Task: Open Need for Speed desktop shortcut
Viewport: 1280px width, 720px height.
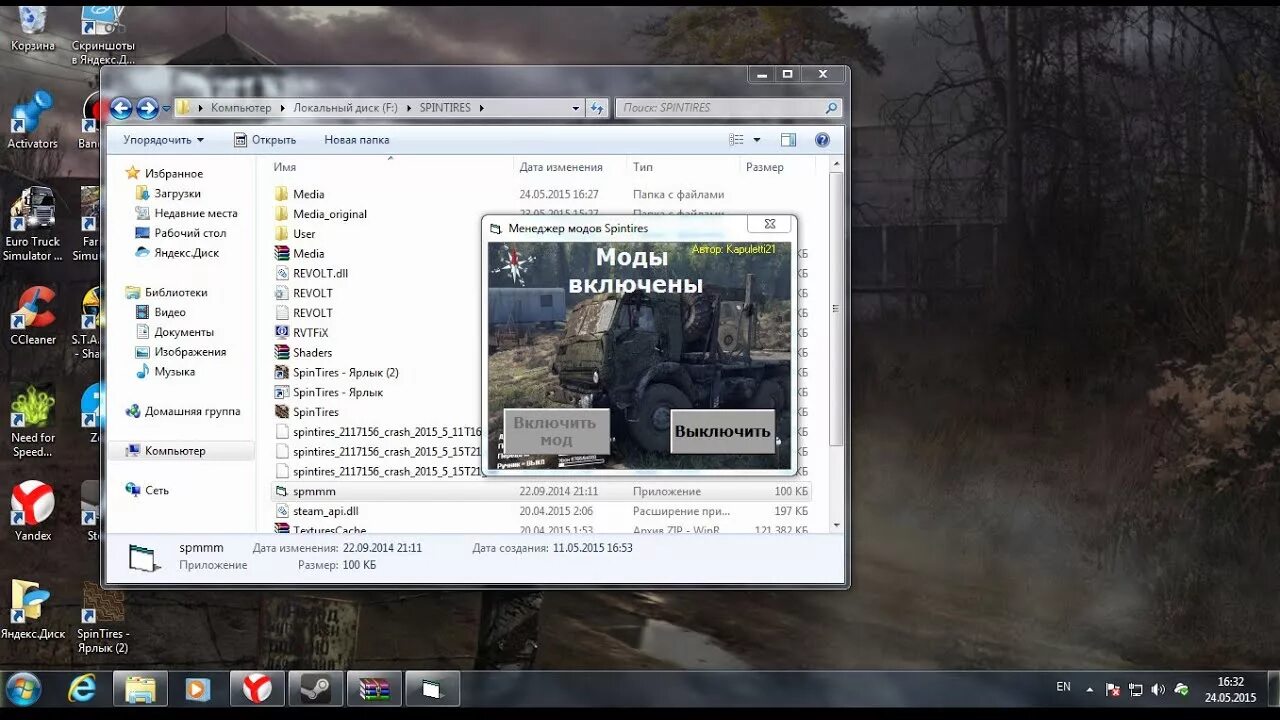Action: point(33,420)
